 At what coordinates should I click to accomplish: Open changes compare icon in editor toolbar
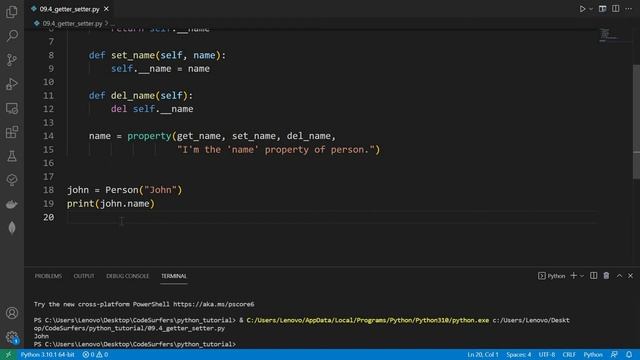point(602,9)
